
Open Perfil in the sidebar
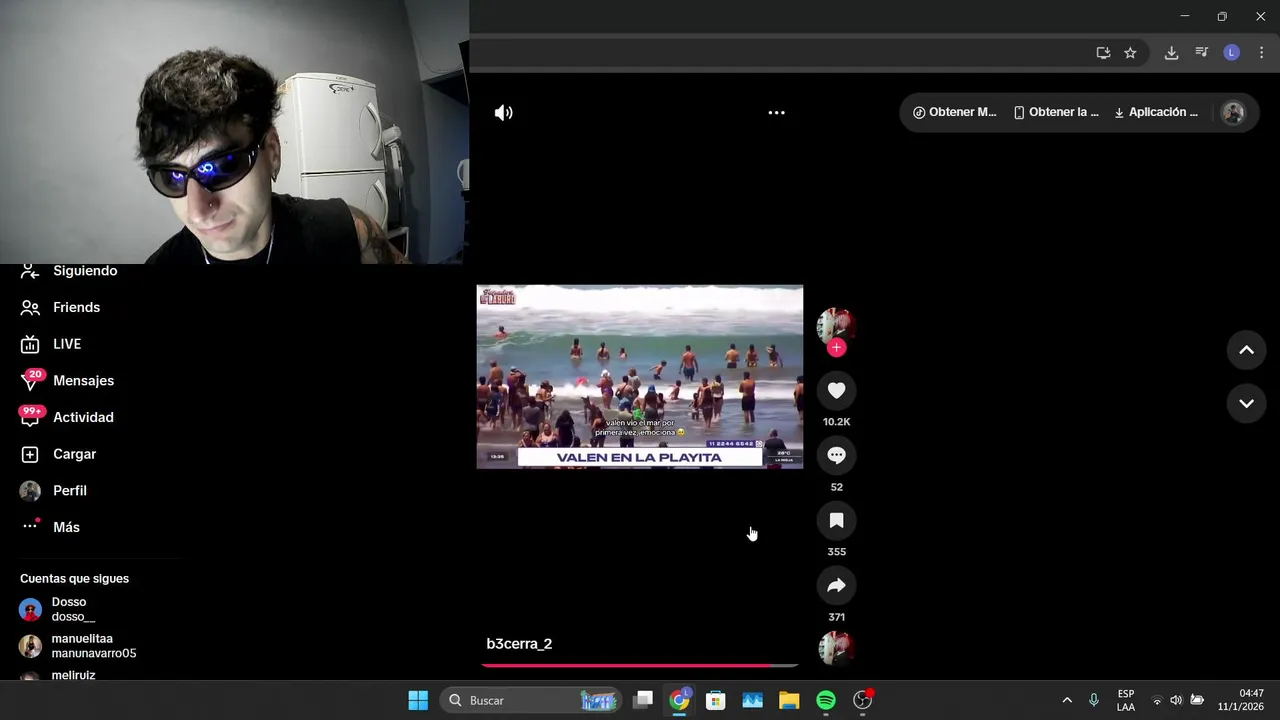click(54, 491)
